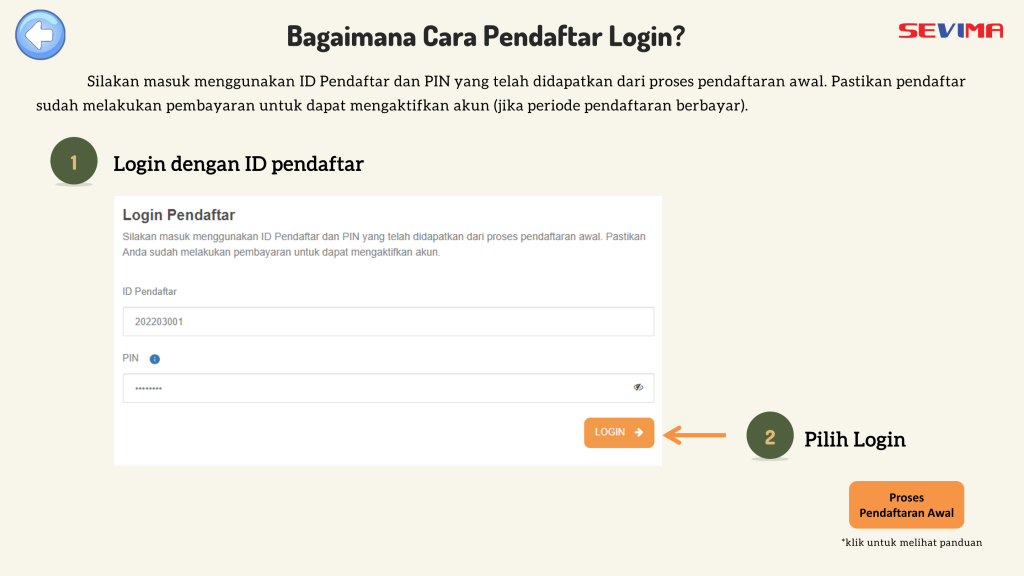
Task: Click the klik untuk melihat panduan note
Action: (911, 542)
